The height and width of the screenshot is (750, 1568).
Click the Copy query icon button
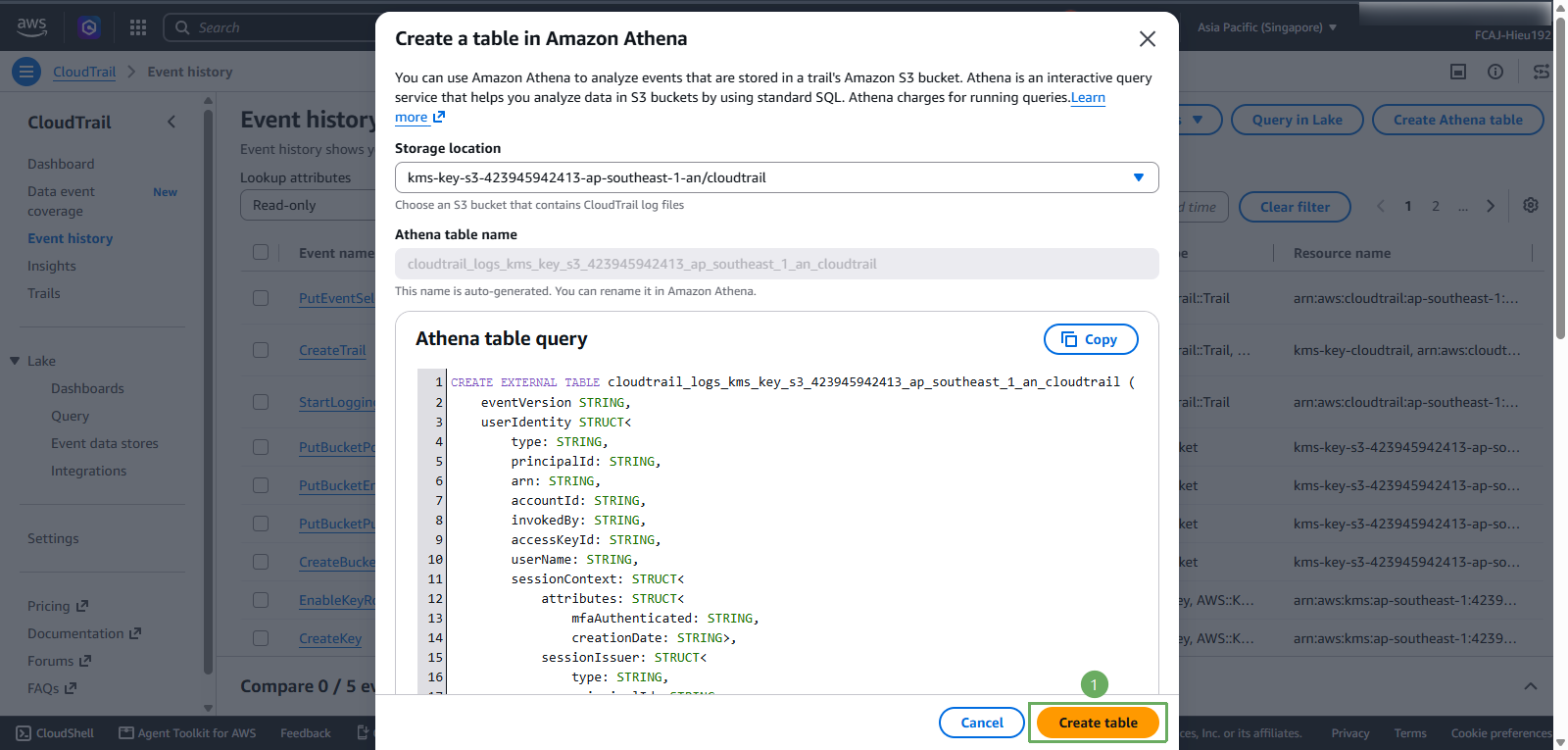[x=1091, y=339]
